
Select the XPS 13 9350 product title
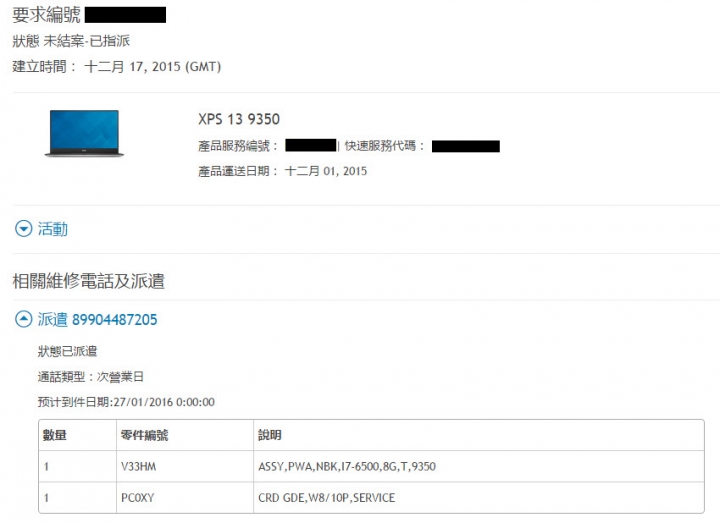click(x=239, y=119)
